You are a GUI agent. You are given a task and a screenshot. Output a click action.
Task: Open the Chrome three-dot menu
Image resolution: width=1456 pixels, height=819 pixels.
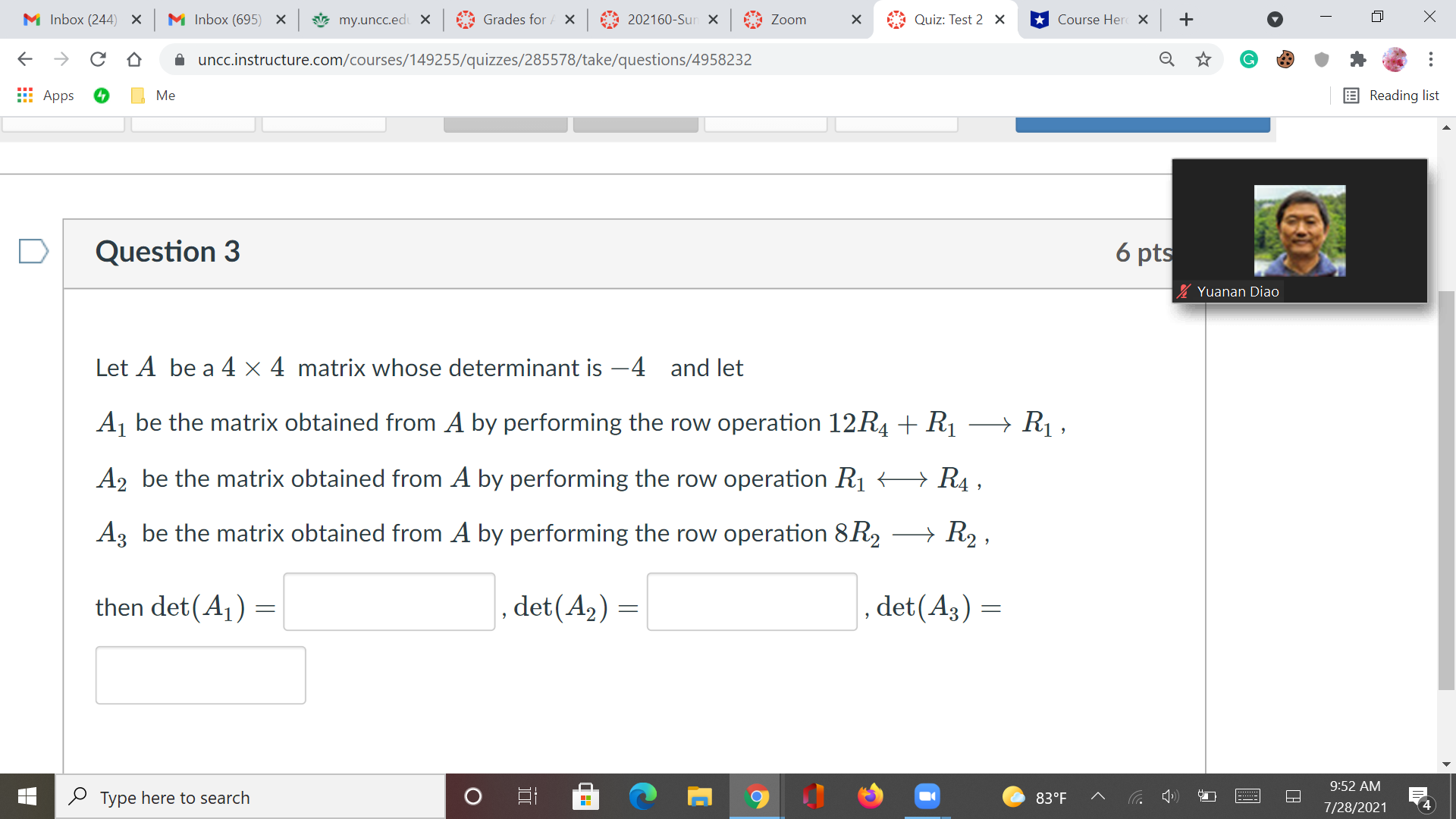click(1431, 59)
